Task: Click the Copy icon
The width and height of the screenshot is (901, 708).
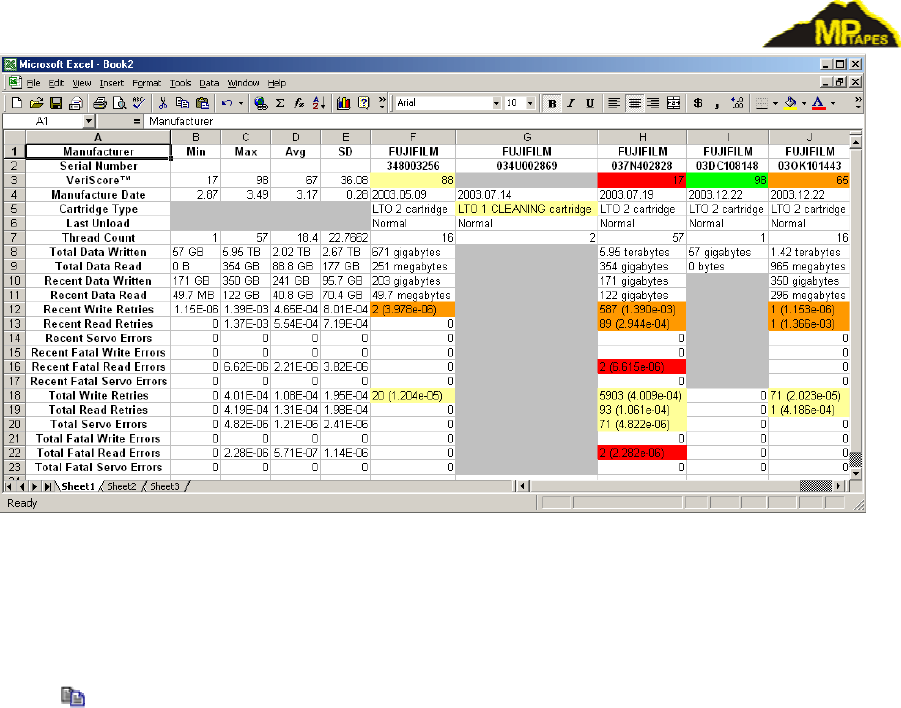Action: [182, 103]
